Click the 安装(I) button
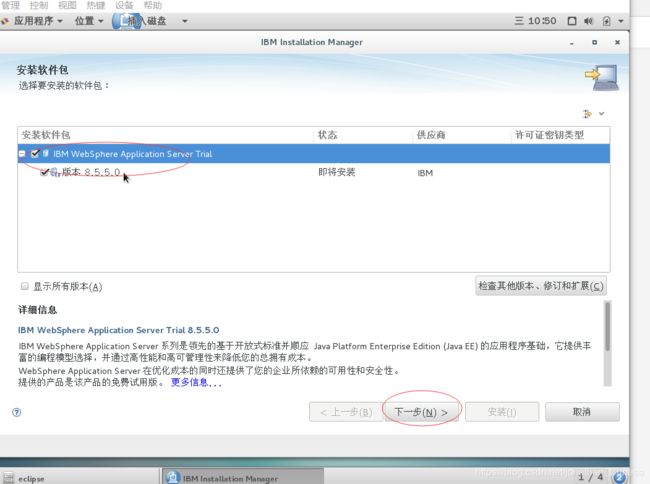This screenshot has height=484, width=650. 502,412
